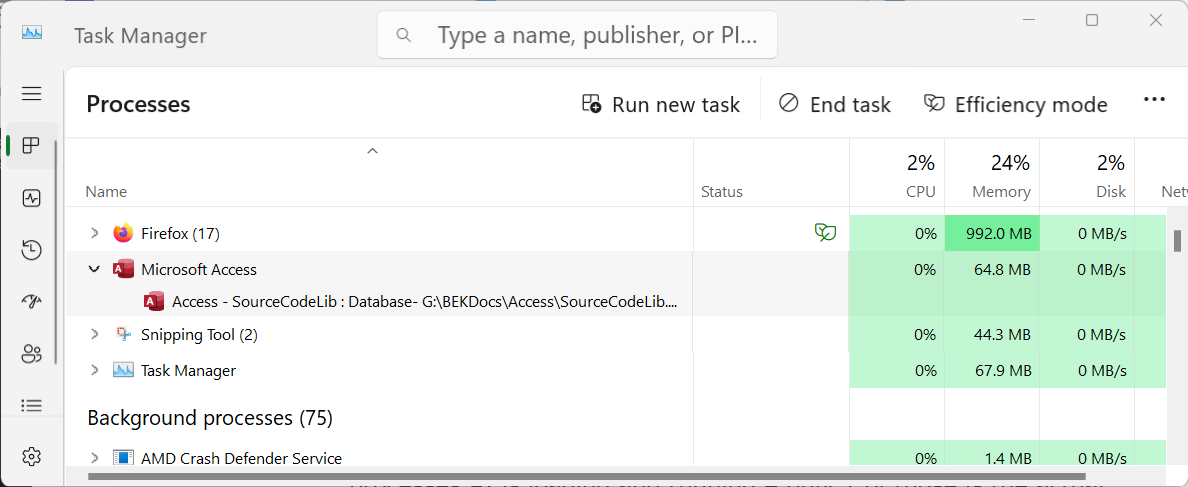Expand AMD Crash Defender Service entry
This screenshot has width=1188, height=487.
coord(95,458)
